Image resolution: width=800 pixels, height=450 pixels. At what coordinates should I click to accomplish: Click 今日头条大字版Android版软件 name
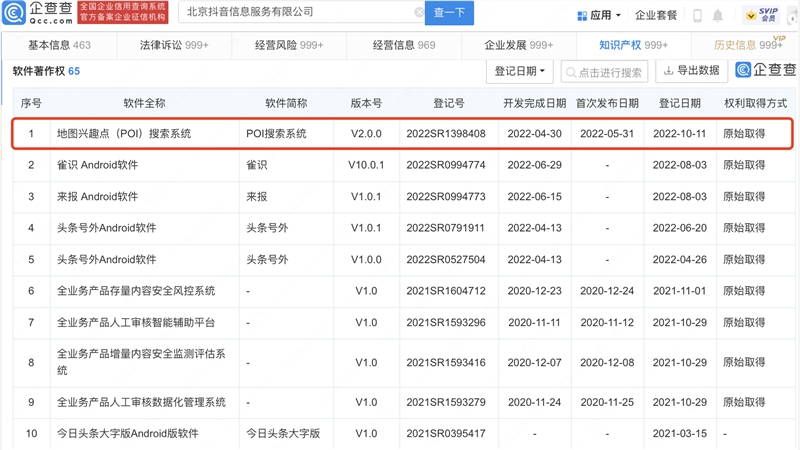(x=128, y=434)
